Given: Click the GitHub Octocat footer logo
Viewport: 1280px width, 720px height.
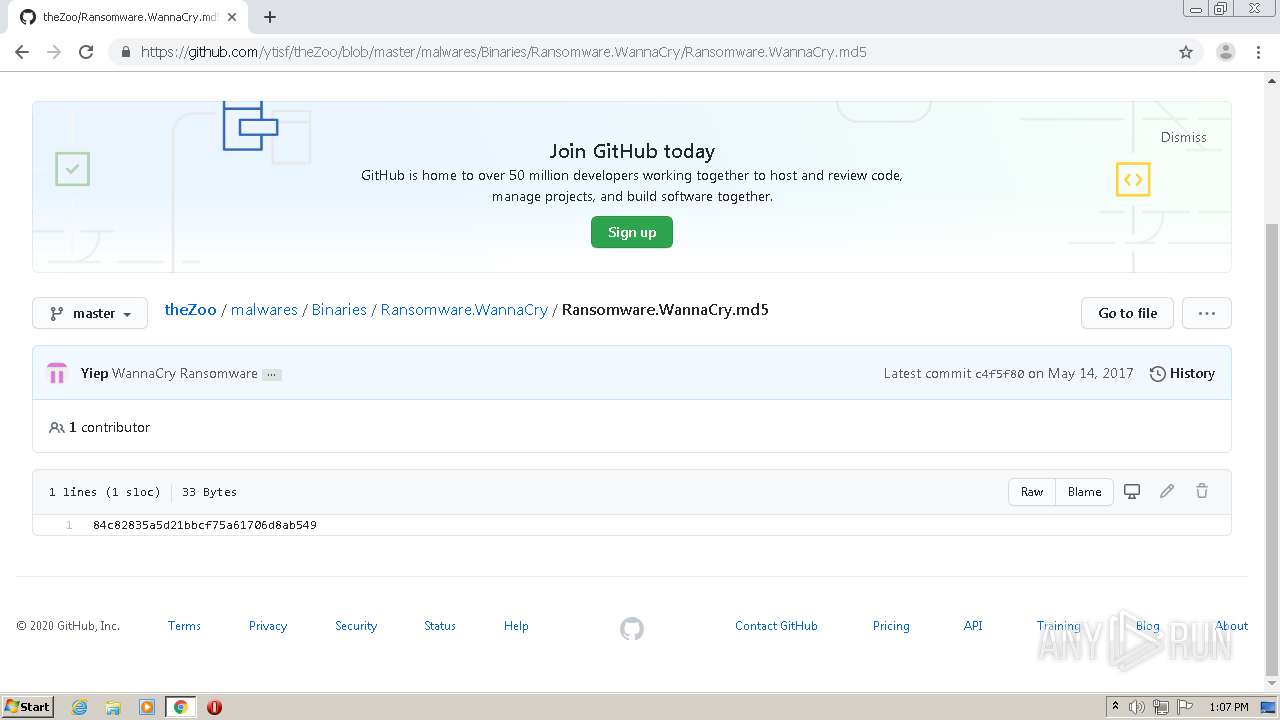Looking at the screenshot, I should pyautogui.click(x=632, y=628).
